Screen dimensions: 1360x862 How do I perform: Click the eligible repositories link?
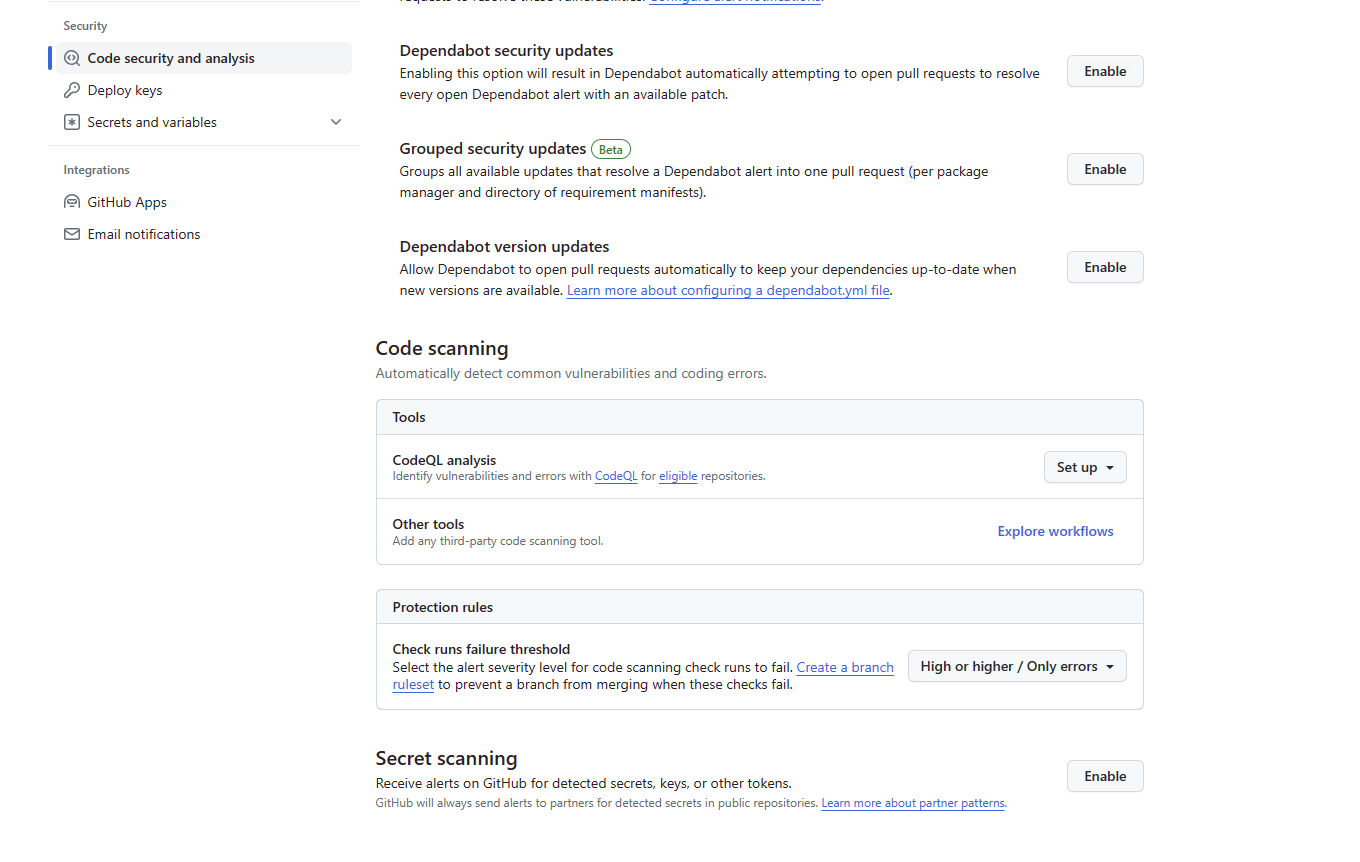[678, 476]
